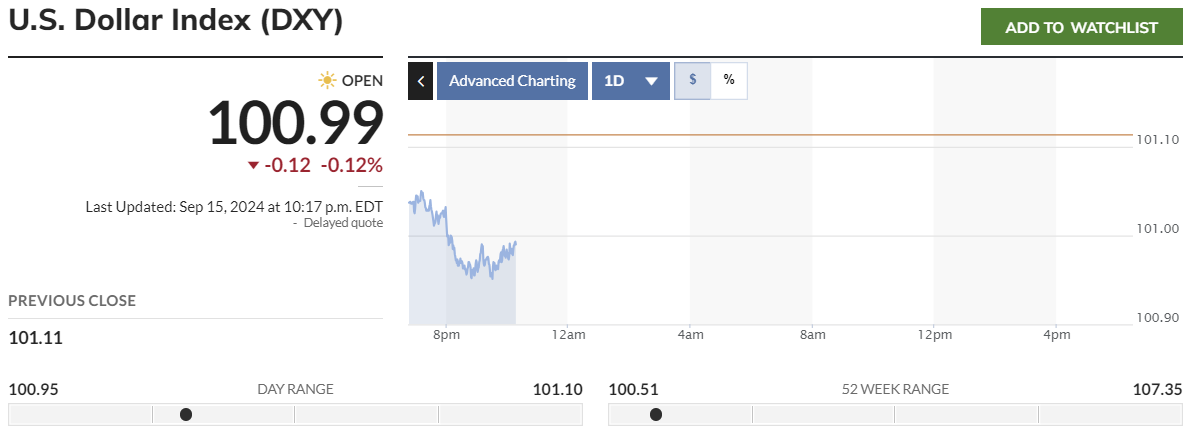Click the sun icon beside OPEN status
Screen dimensions: 1190x435
point(327,81)
